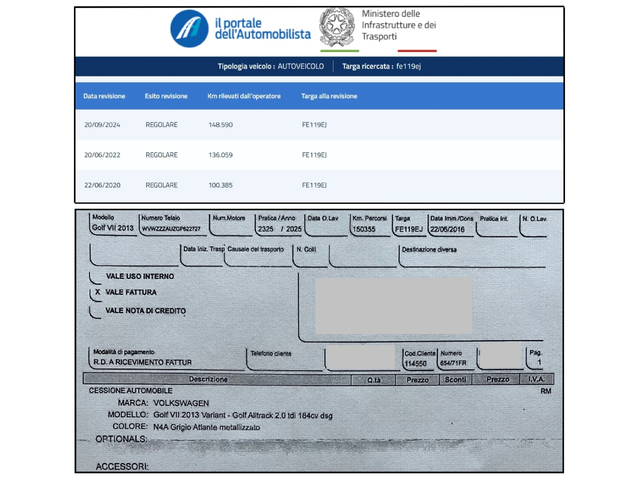Check the VALE USO INTERNO box
This screenshot has width=640, height=480.
coord(97,276)
